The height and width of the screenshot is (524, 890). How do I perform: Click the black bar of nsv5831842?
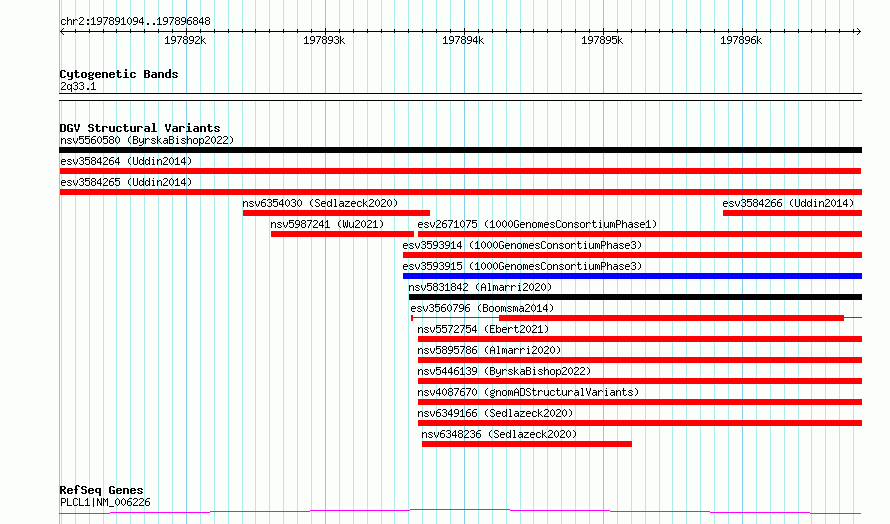click(635, 297)
